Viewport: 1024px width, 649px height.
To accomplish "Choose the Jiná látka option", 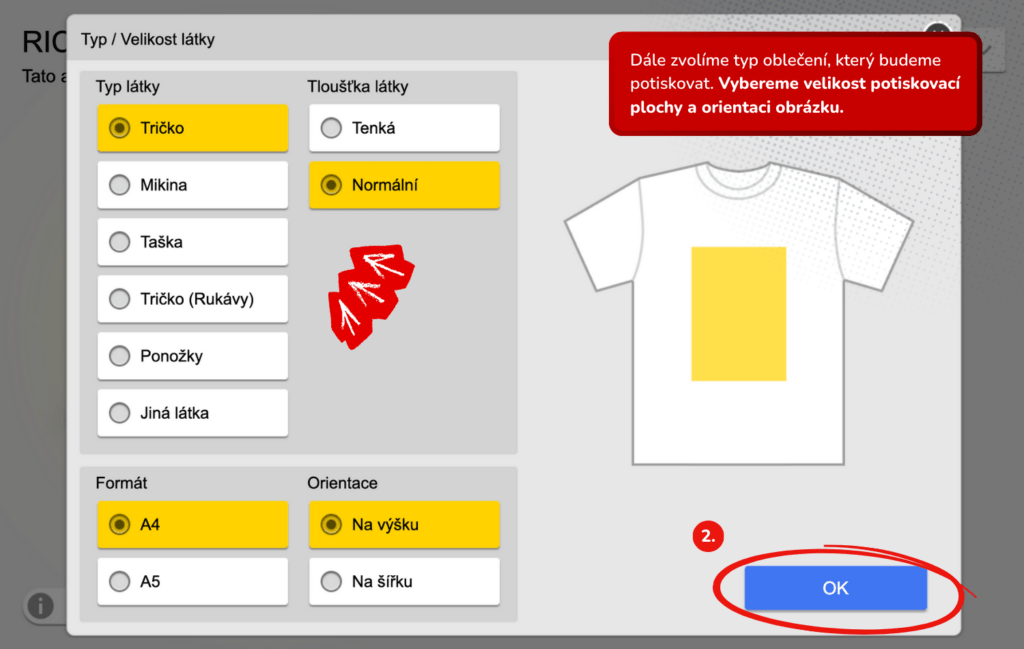I will click(192, 413).
